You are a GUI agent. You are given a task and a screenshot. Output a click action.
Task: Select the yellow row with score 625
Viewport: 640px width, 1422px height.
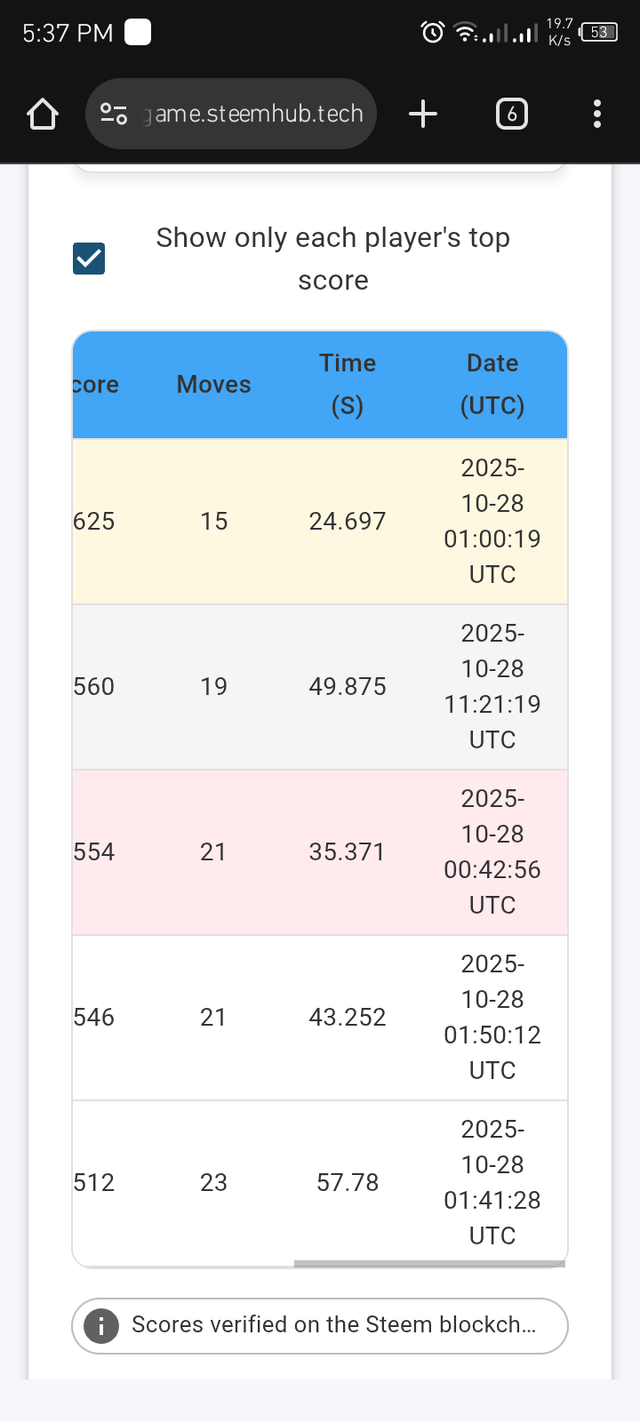[x=319, y=521]
